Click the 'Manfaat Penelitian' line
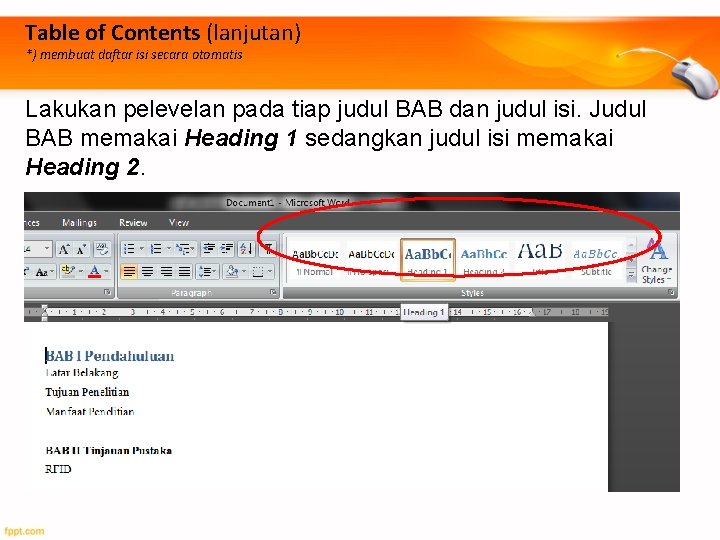Screen dimensions: 720x540 (90, 411)
